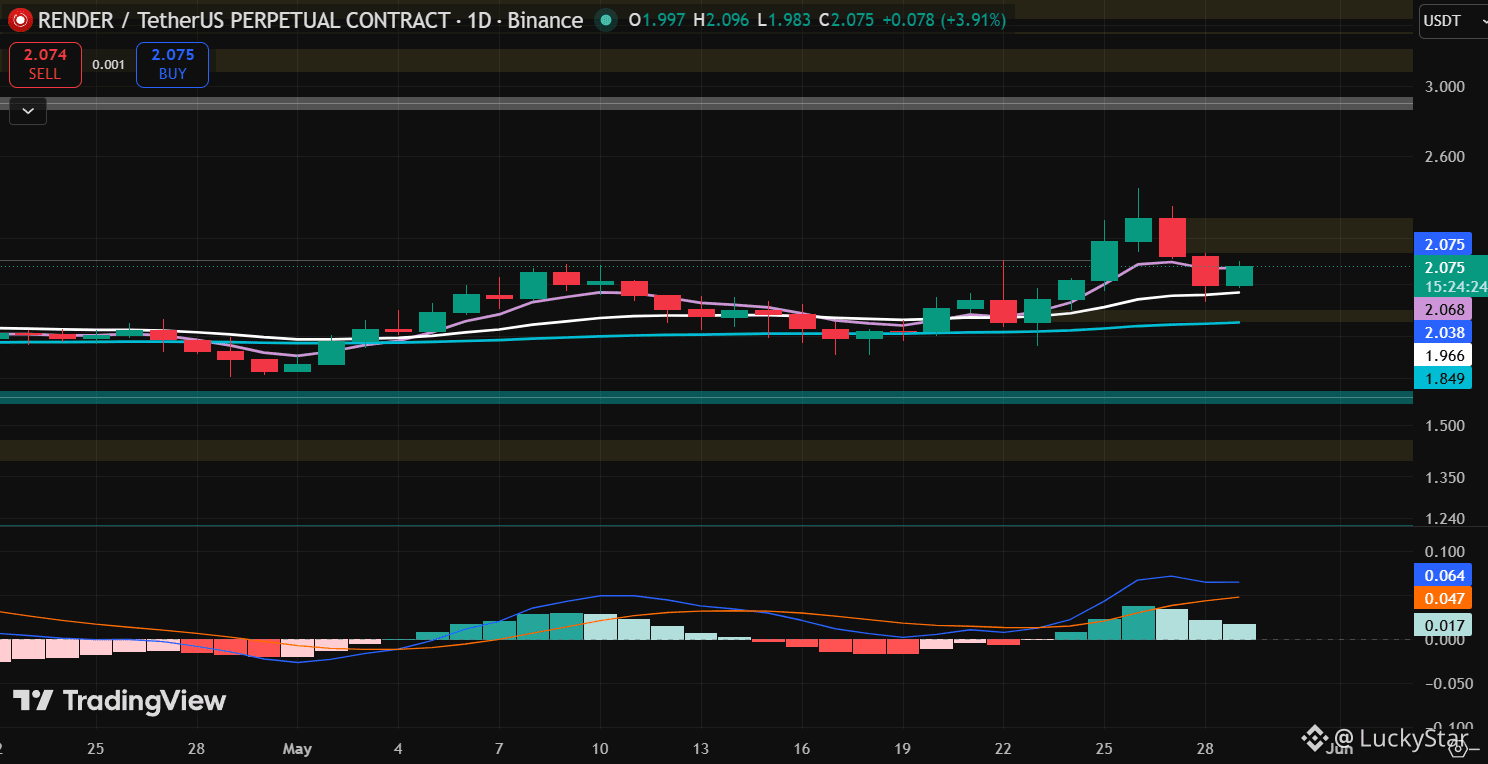
Task: Click the May label on the time axis
Action: coord(297,748)
